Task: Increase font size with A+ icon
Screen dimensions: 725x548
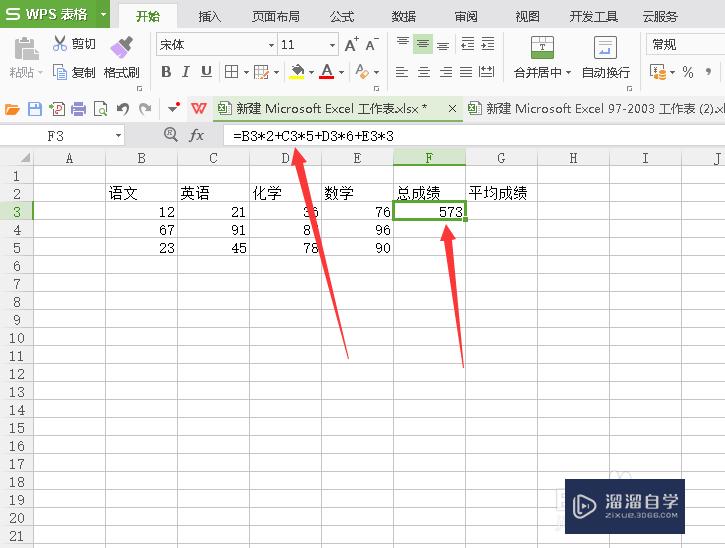Action: [351, 44]
